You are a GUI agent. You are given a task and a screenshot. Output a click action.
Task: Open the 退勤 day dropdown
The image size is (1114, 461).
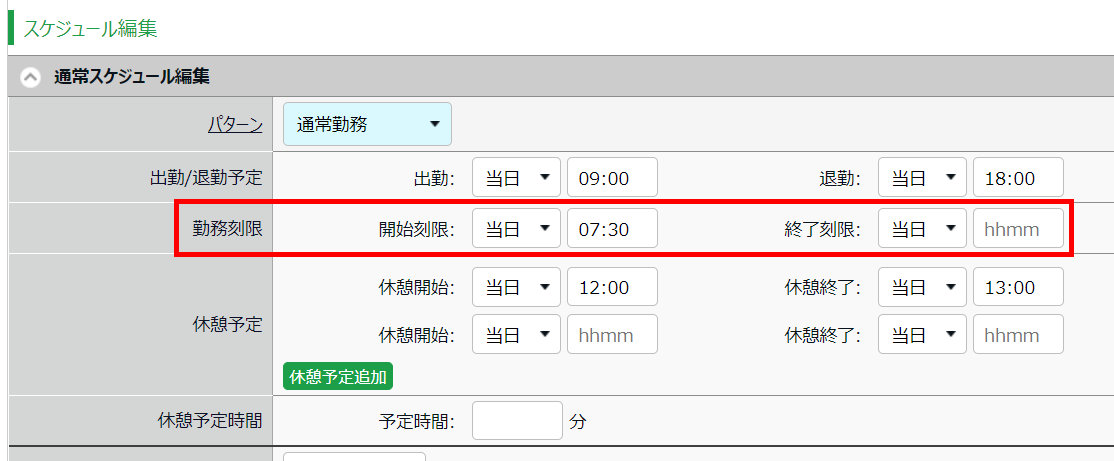click(x=922, y=178)
